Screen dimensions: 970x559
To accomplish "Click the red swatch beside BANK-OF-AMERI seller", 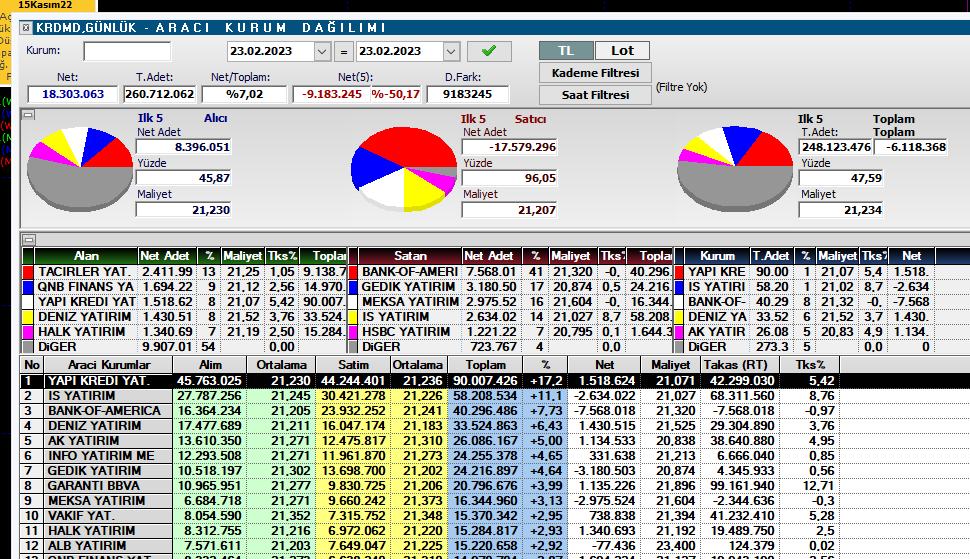I will tap(353, 272).
